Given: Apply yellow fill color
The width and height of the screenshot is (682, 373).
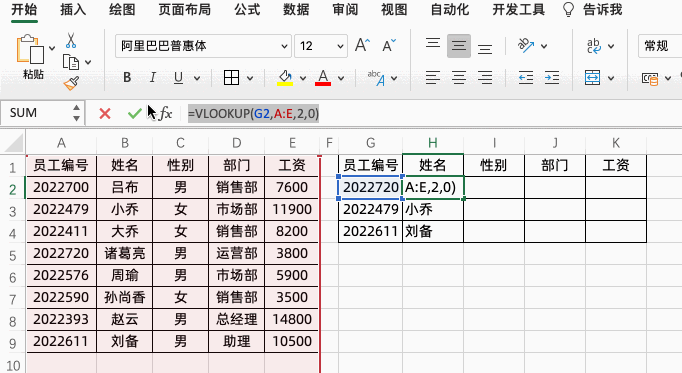Looking at the screenshot, I should tap(285, 78).
